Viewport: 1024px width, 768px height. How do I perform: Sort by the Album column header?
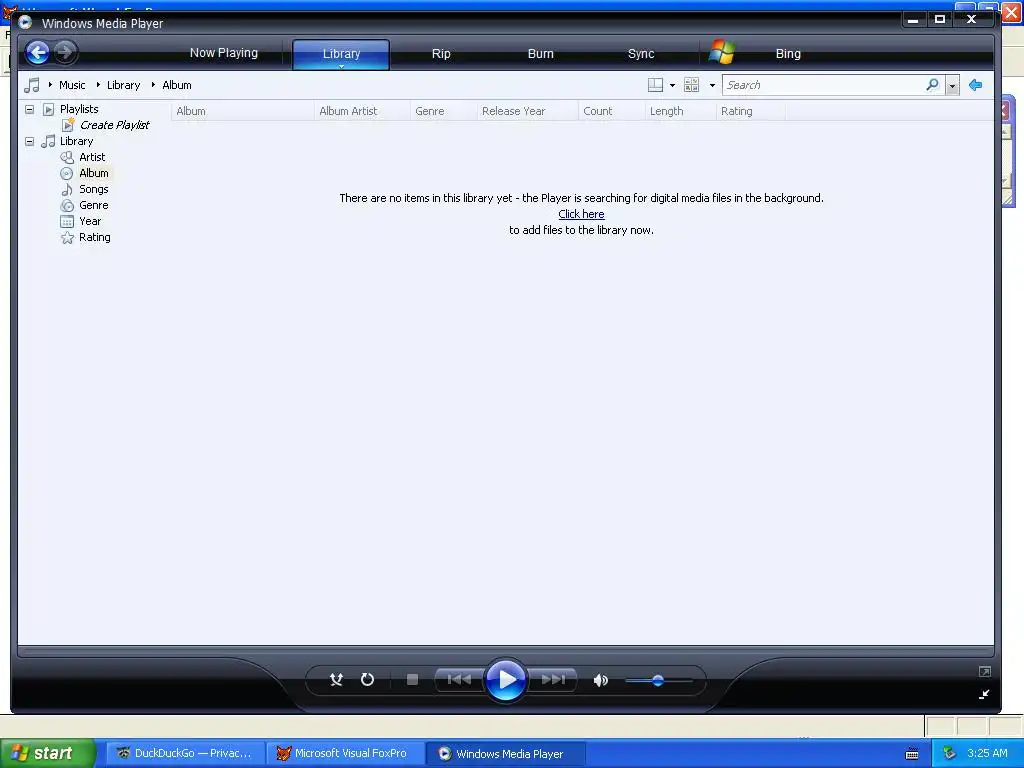pos(242,111)
